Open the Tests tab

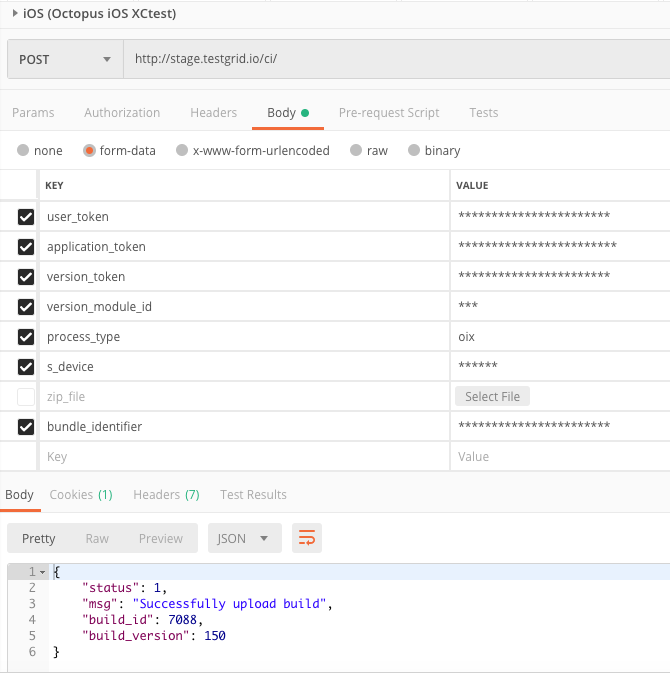click(484, 113)
